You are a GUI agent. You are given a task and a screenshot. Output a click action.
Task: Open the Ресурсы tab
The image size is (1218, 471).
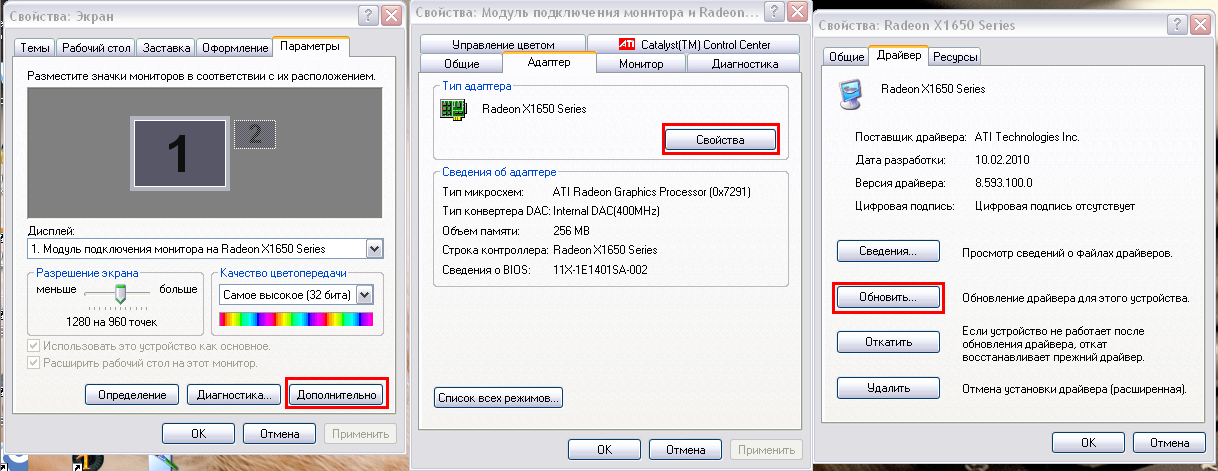click(x=955, y=56)
